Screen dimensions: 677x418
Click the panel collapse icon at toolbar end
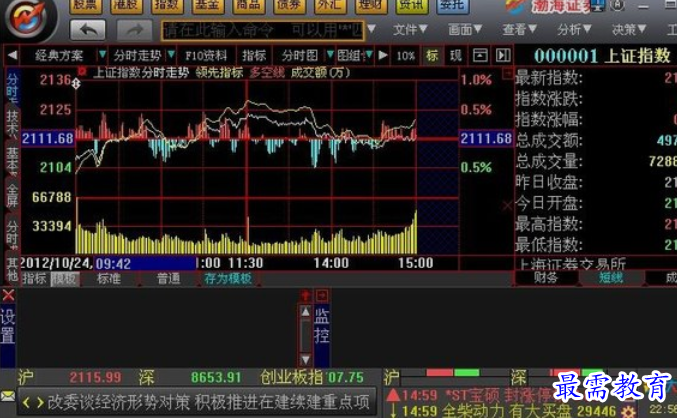503,55
